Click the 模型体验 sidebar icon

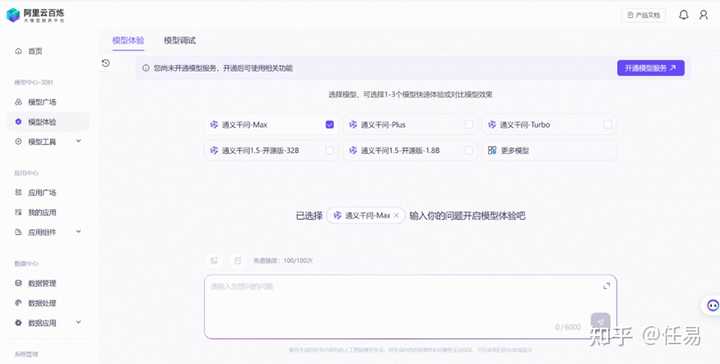(x=18, y=122)
